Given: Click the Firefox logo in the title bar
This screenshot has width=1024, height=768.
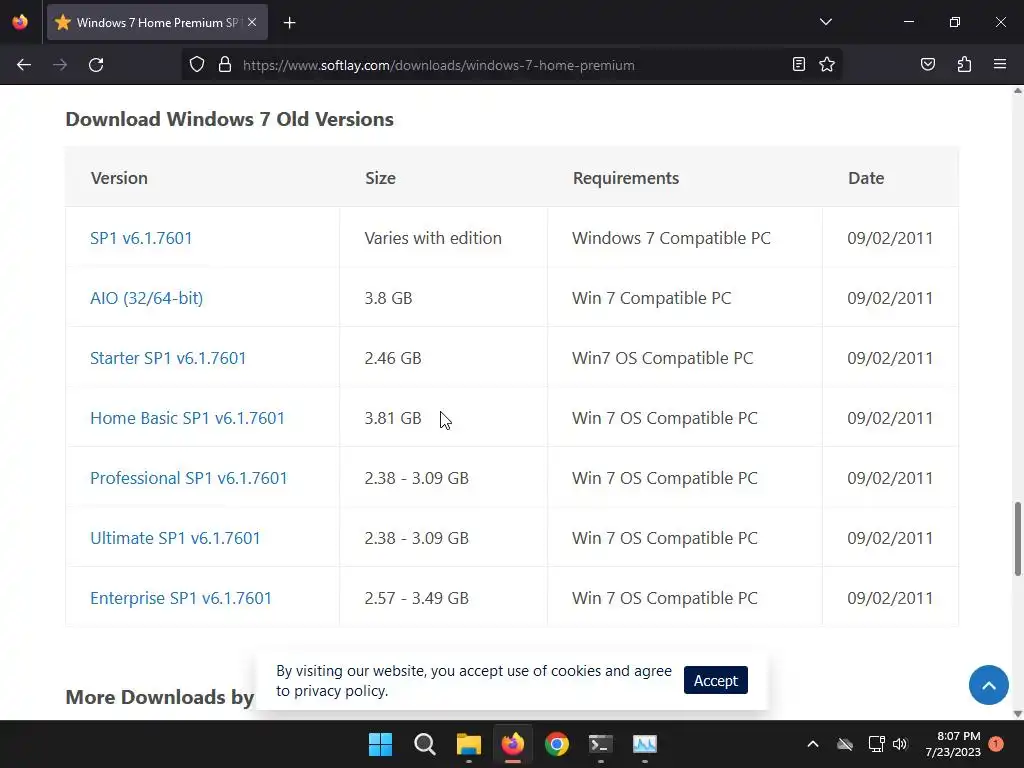Looking at the screenshot, I should tap(20, 23).
